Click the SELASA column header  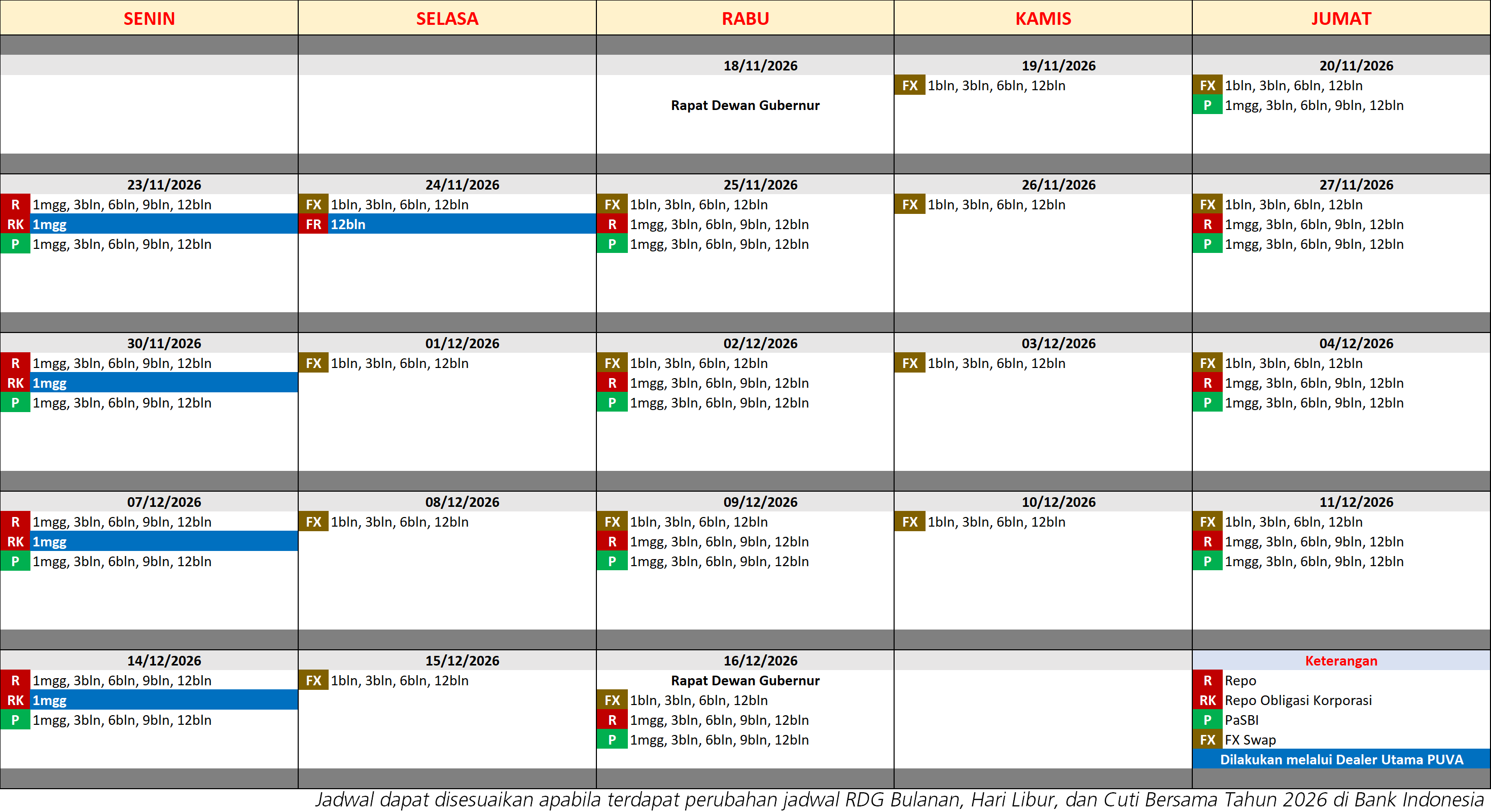[447, 18]
